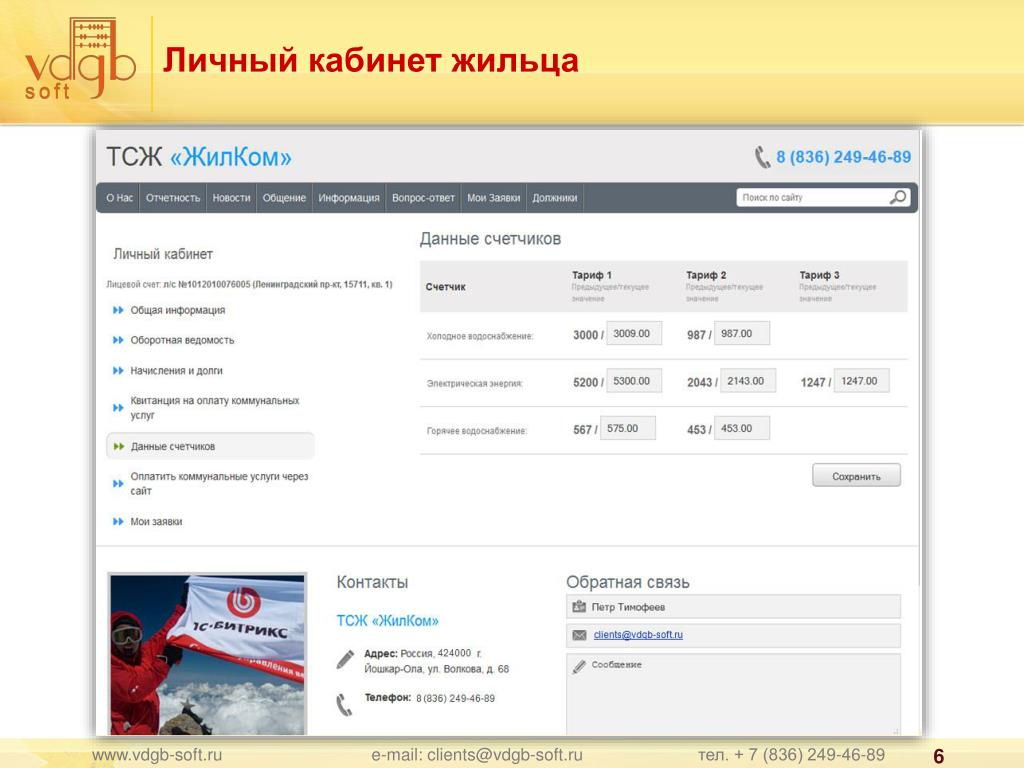The height and width of the screenshot is (768, 1024).
Task: Click the Сообщение message text area
Action: 733,695
